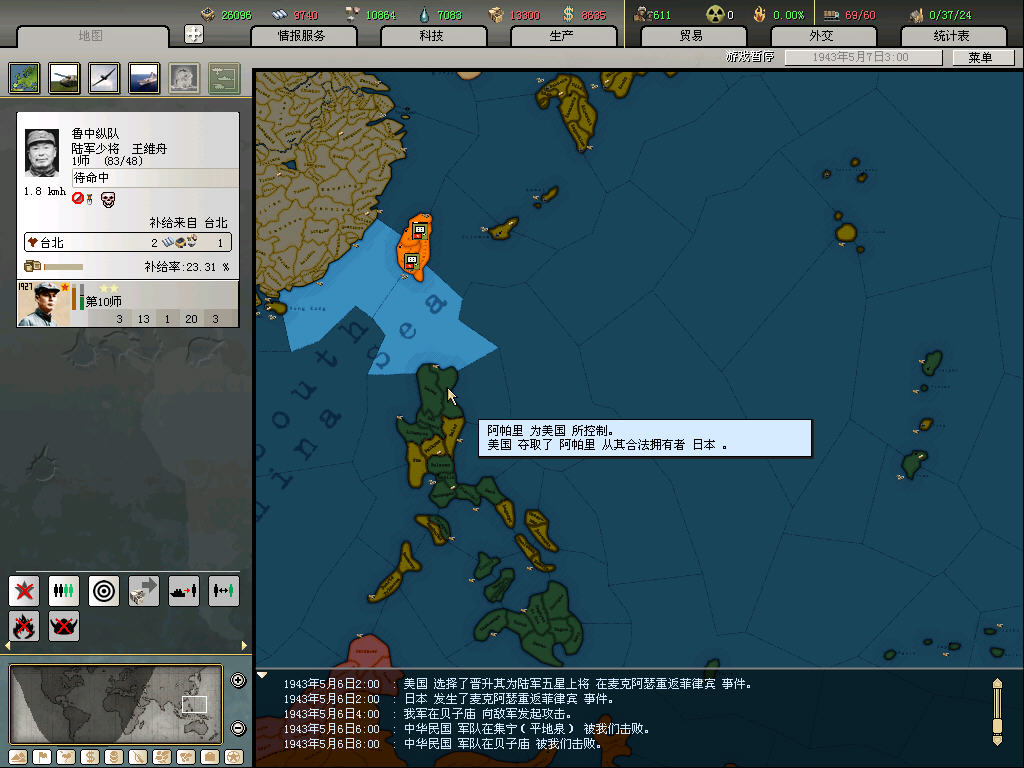Click the message log scrollbar handle

[997, 724]
